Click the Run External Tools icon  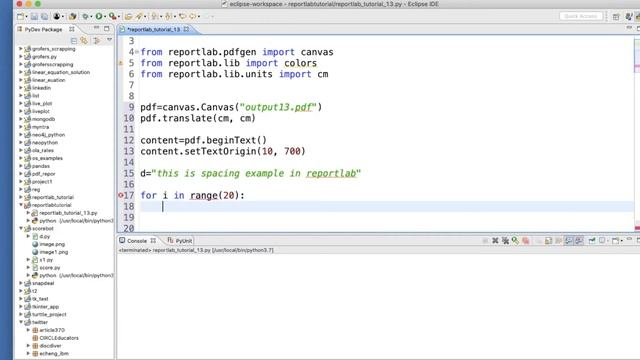112,16
